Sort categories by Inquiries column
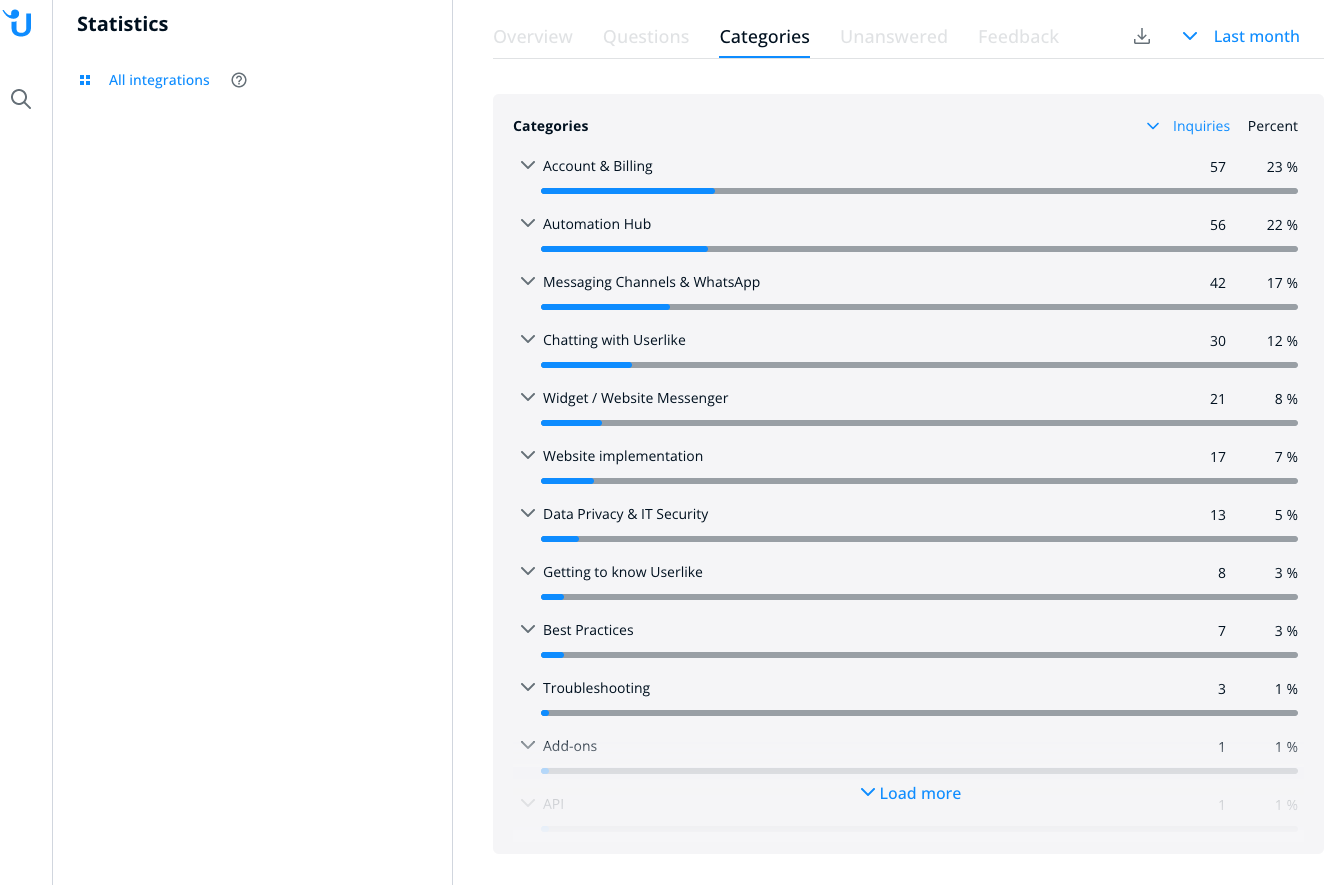The width and height of the screenshot is (1343, 885). click(x=1201, y=126)
